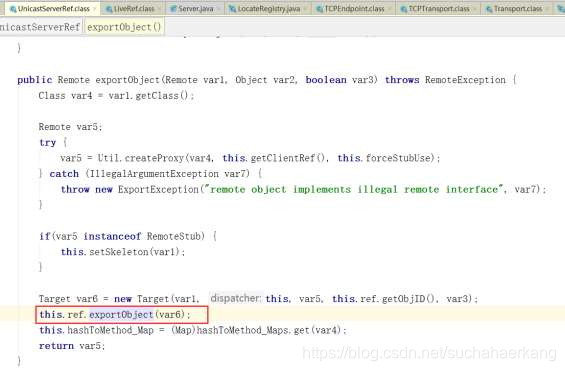Open the LiveRef.class tab
Image resolution: width=565 pixels, height=371 pixels.
click(x=133, y=8)
